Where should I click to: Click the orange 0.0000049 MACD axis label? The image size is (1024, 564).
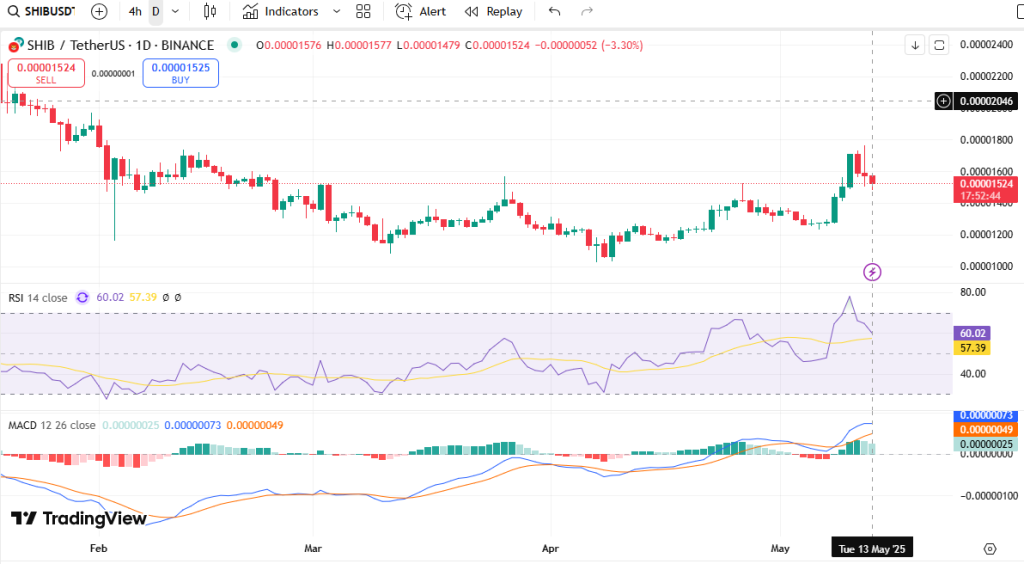985,430
